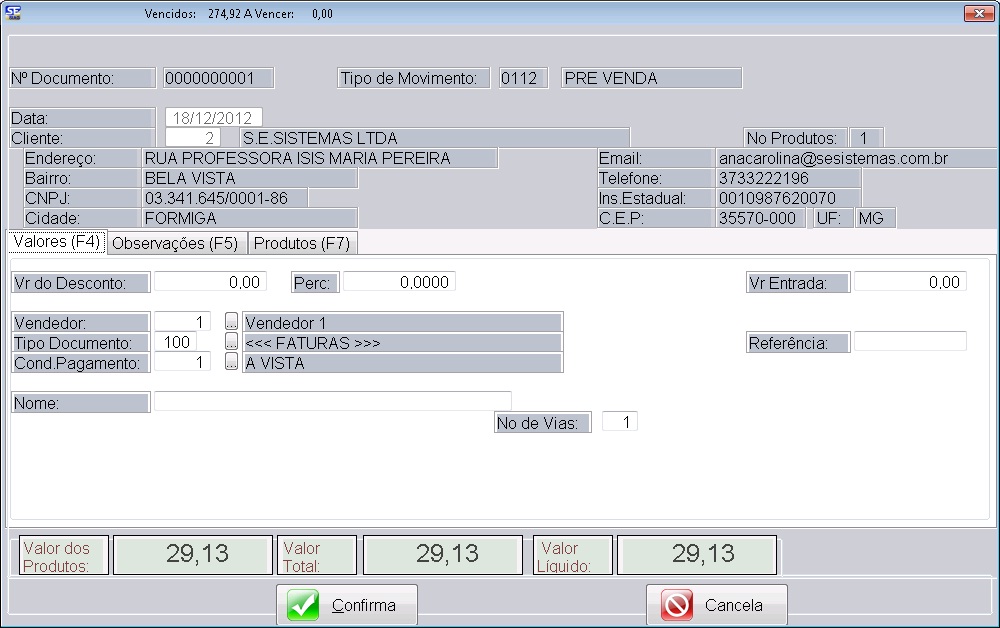Click the green checkmark Confirma button
The height and width of the screenshot is (628, 1000).
click(346, 605)
